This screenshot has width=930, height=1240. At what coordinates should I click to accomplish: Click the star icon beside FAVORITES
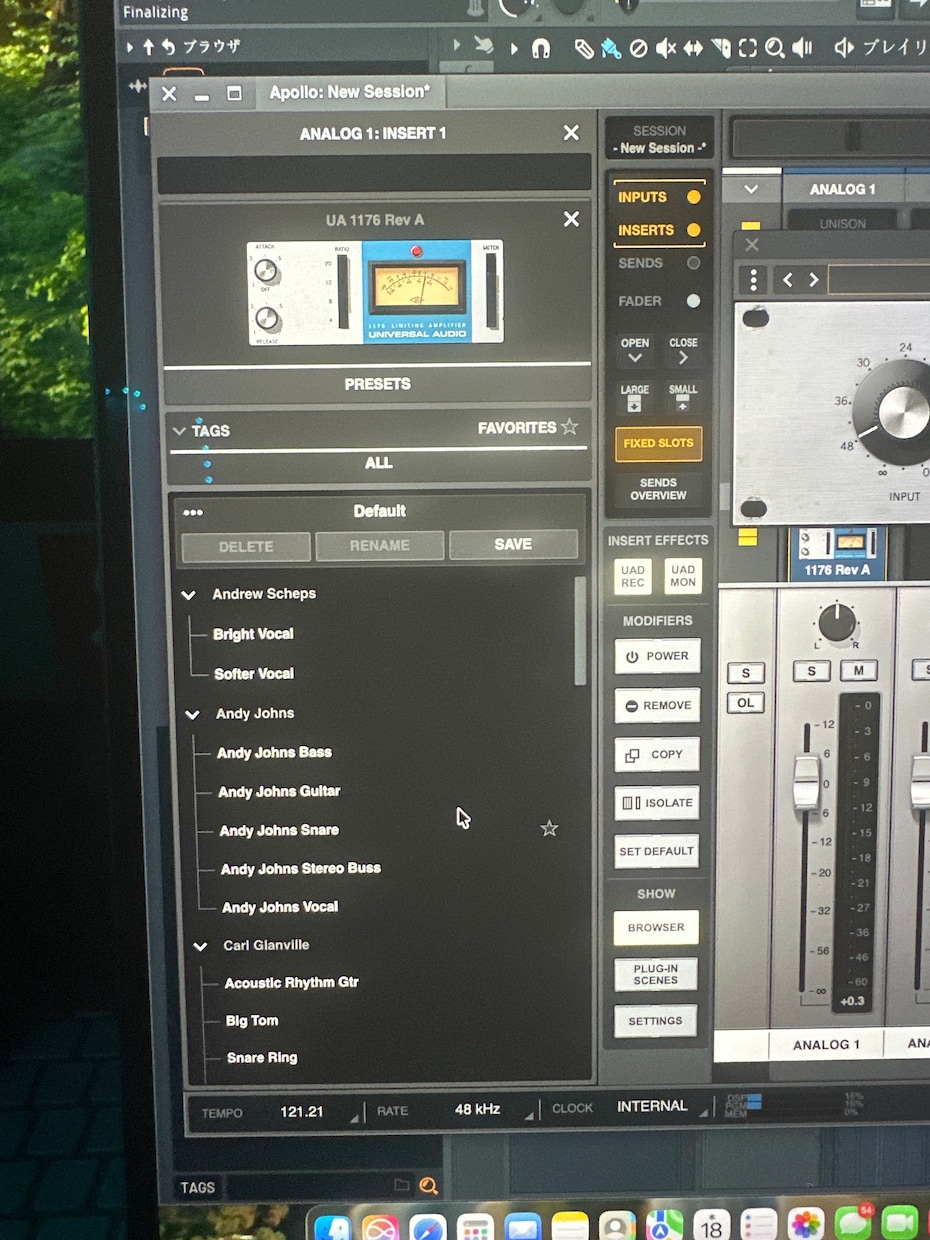569,427
